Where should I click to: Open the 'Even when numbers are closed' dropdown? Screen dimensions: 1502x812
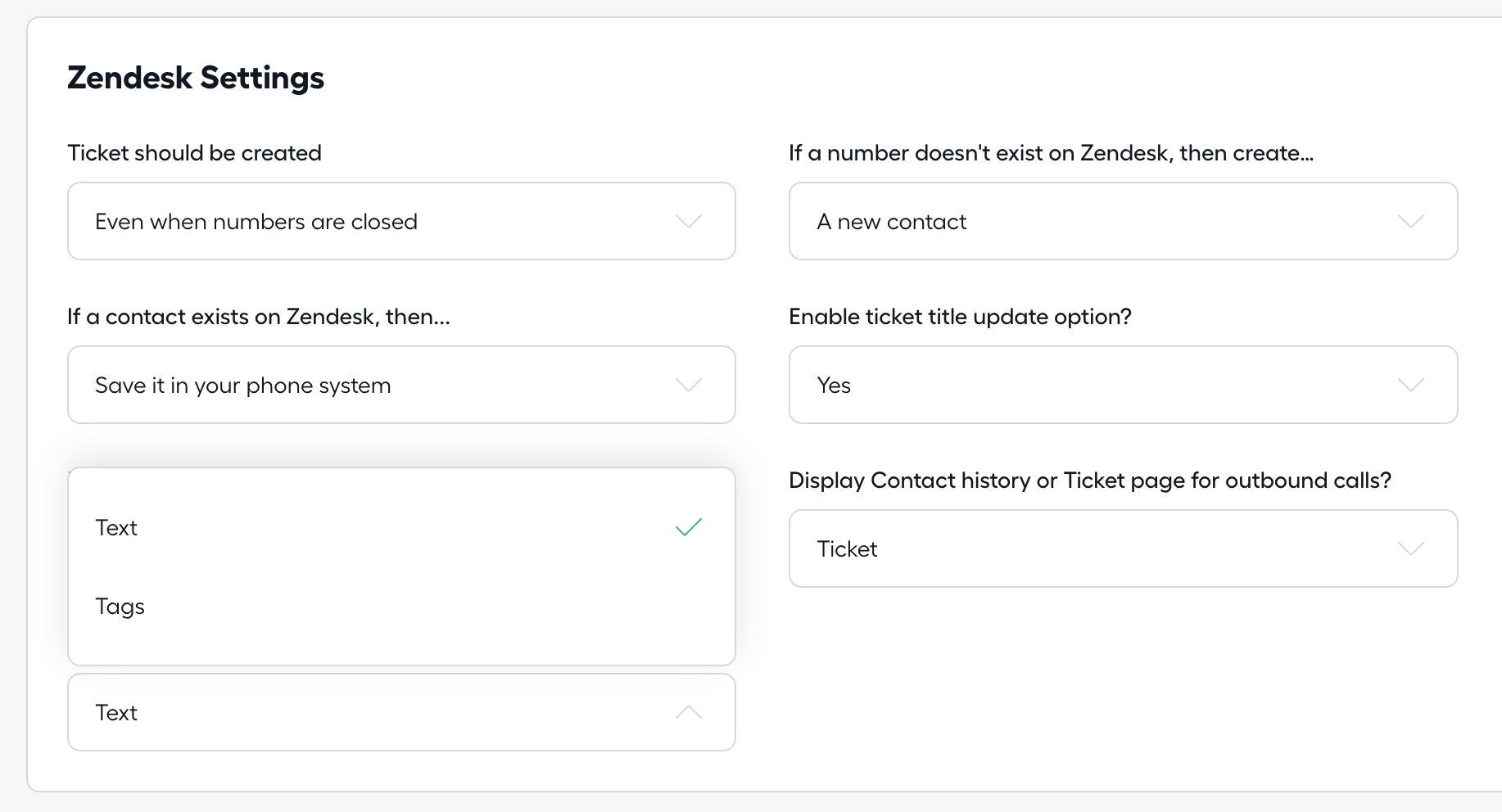[401, 221]
